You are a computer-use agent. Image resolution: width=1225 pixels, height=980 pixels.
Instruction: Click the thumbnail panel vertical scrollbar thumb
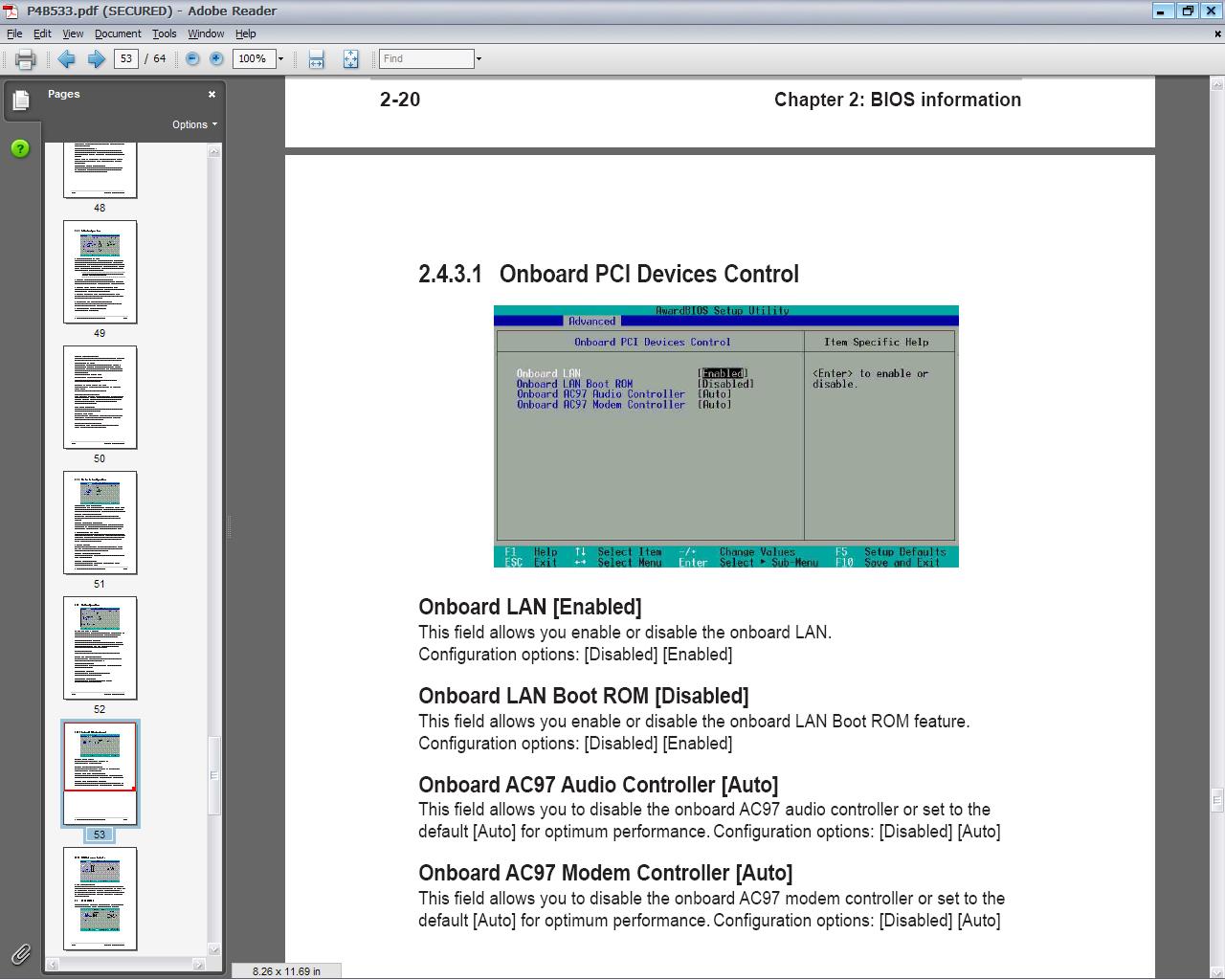[214, 775]
